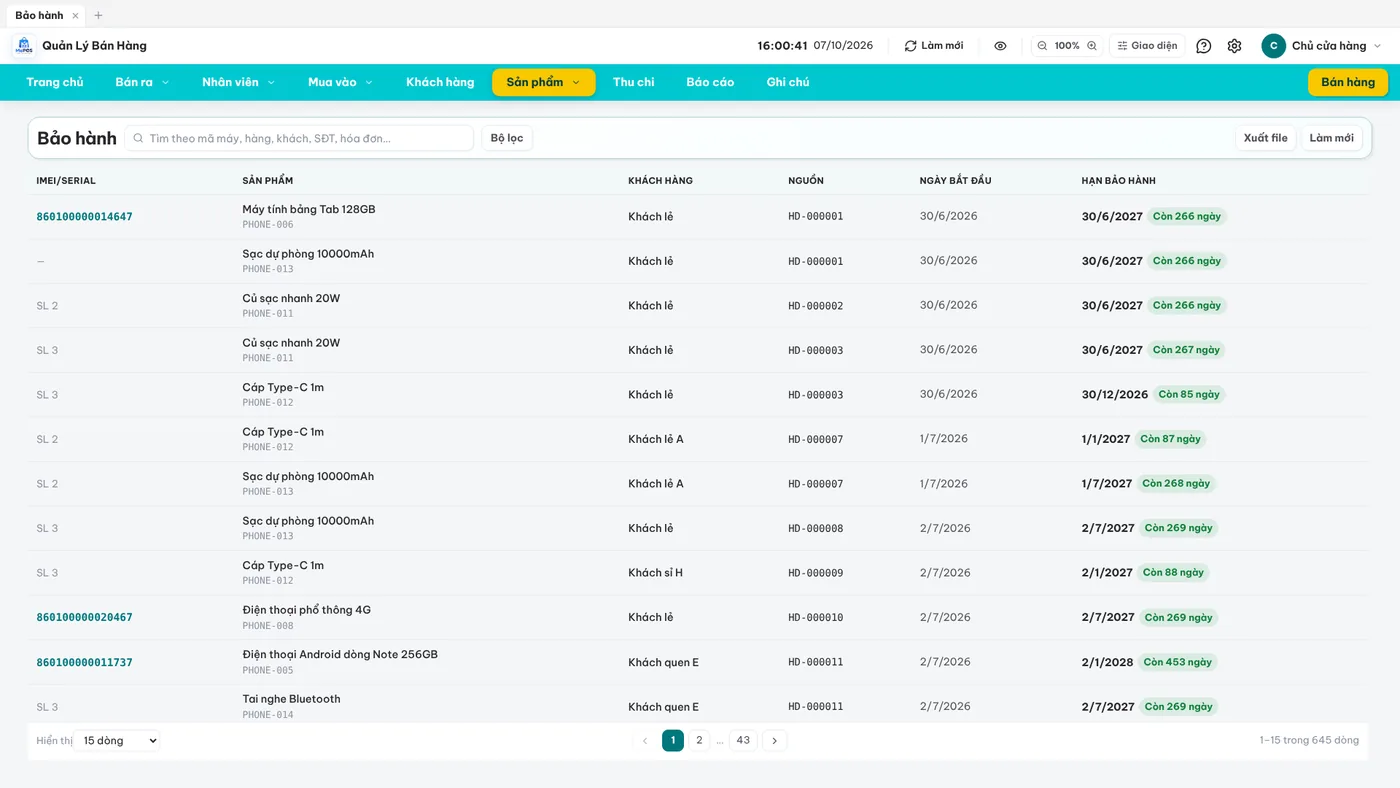Open settings gear icon in header
The image size is (1400, 788).
[1234, 46]
